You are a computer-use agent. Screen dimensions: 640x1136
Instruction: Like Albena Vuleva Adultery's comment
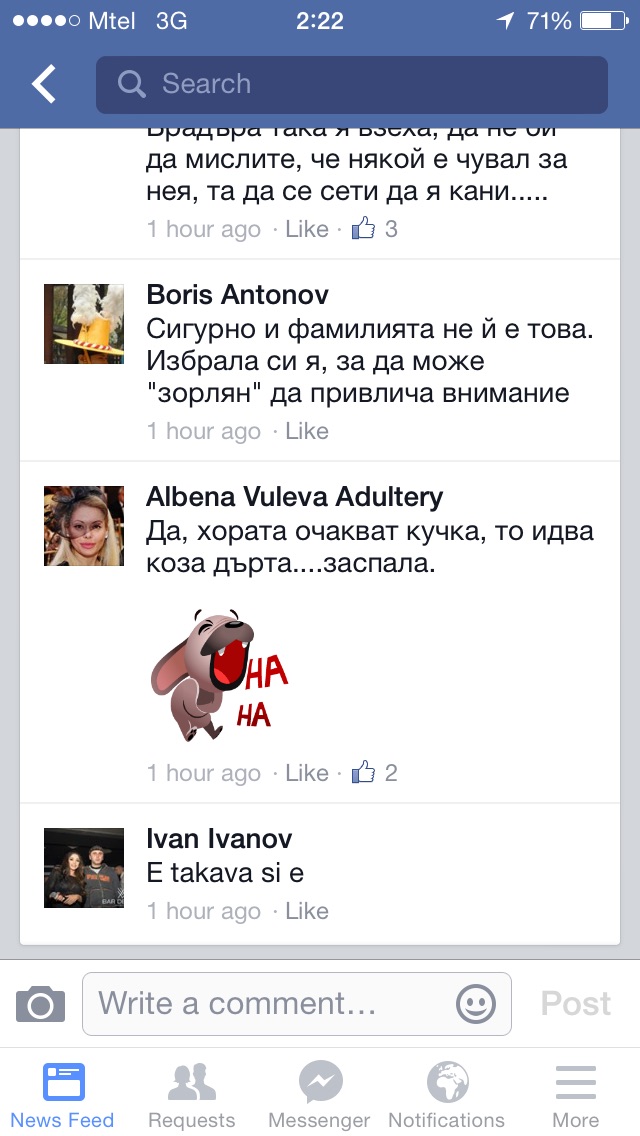point(307,773)
